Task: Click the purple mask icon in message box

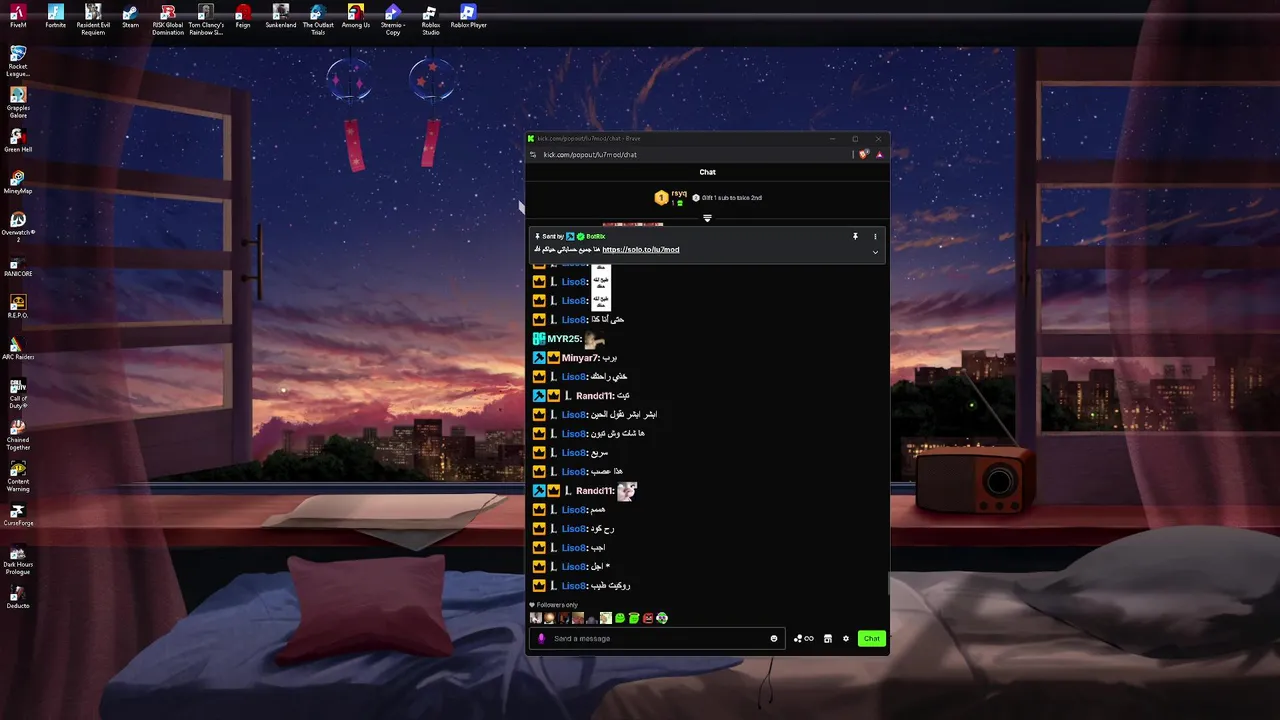Action: [541, 638]
